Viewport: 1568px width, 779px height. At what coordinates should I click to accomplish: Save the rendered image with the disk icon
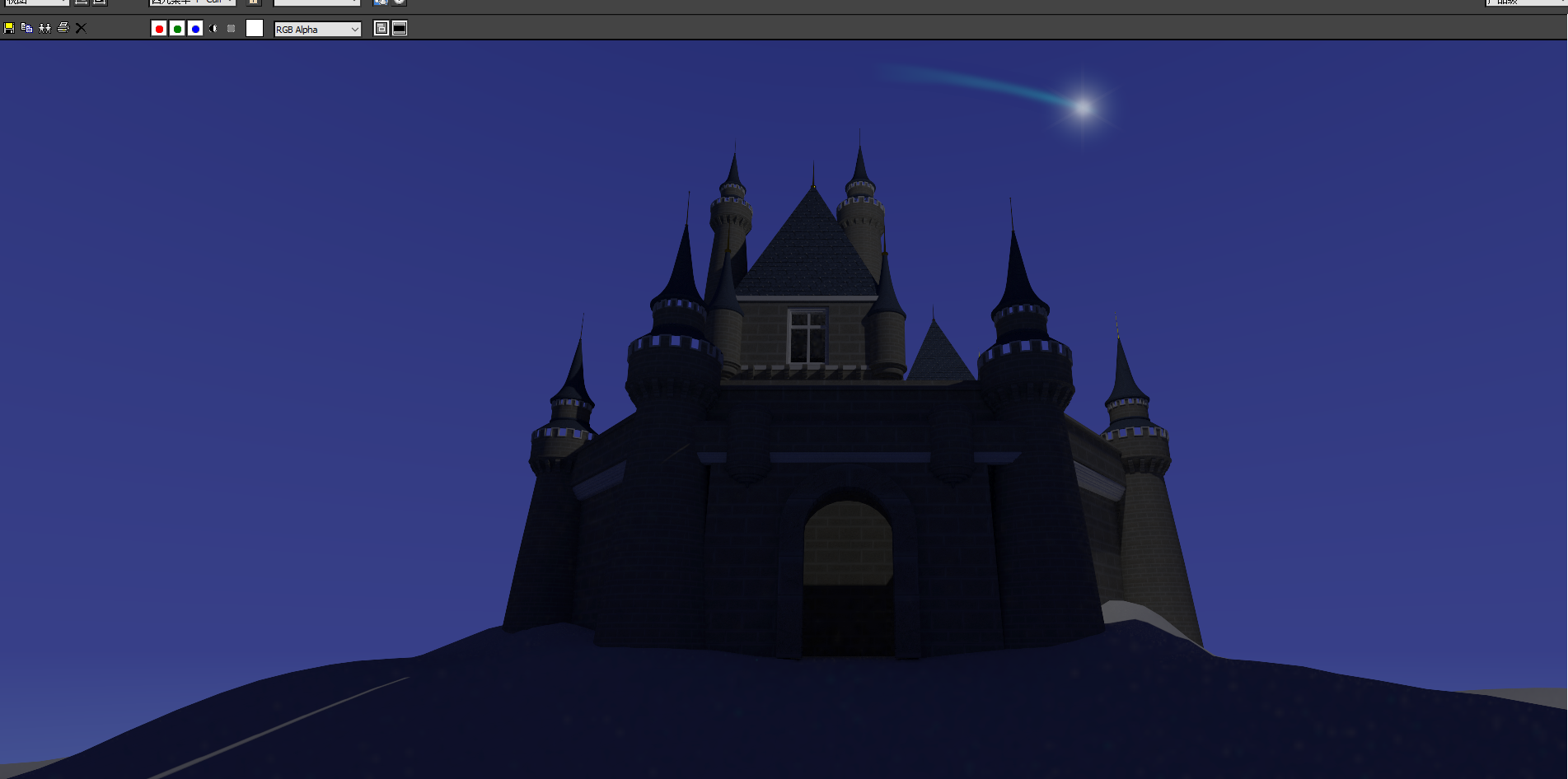click(9, 28)
